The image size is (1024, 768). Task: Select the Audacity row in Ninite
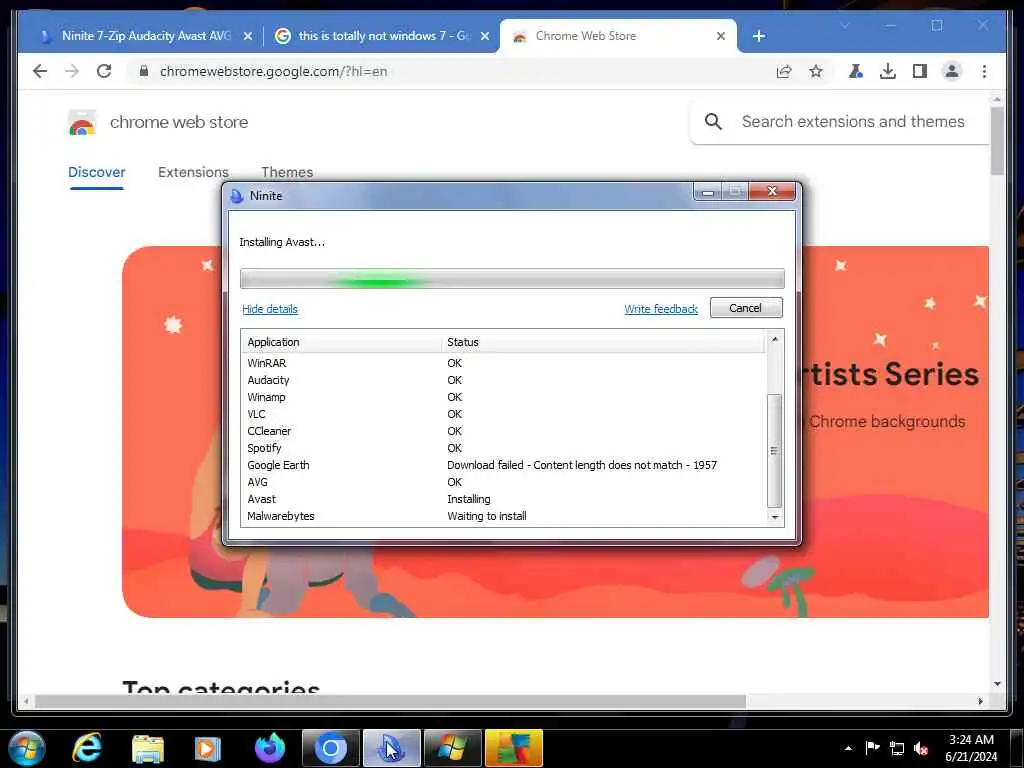[504, 380]
